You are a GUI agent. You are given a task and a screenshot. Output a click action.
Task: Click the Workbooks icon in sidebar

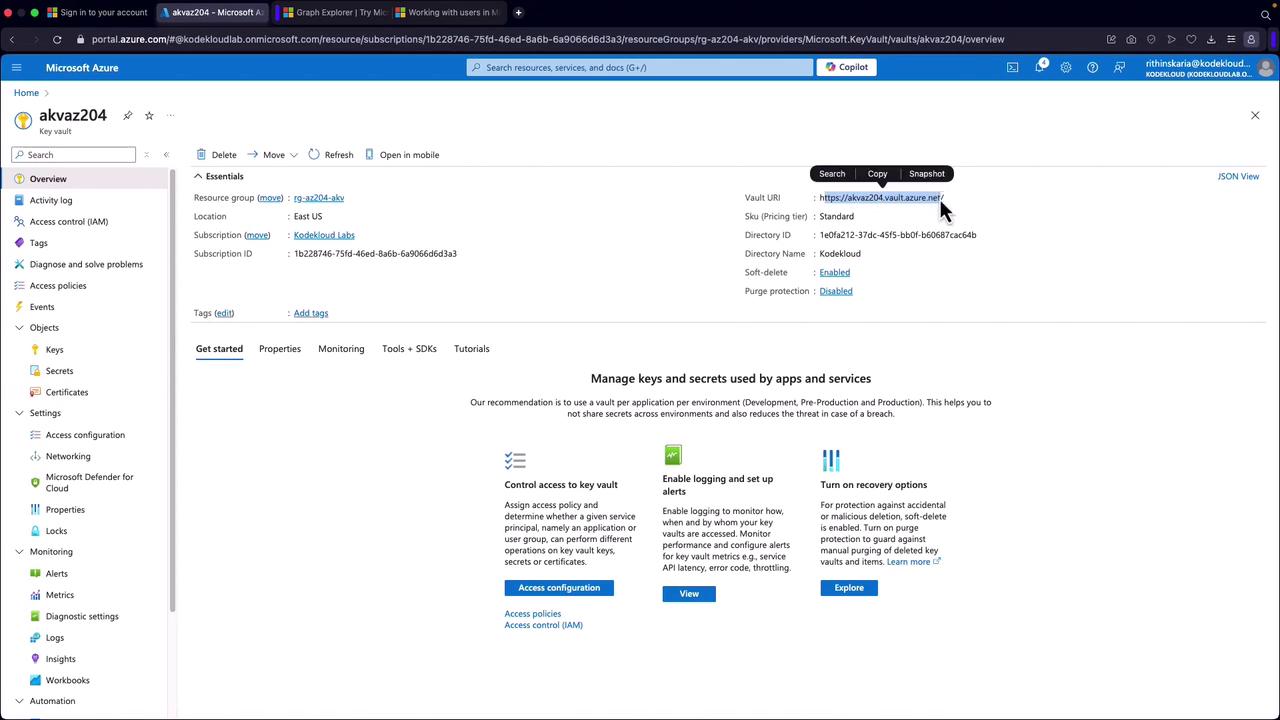pos(36,680)
